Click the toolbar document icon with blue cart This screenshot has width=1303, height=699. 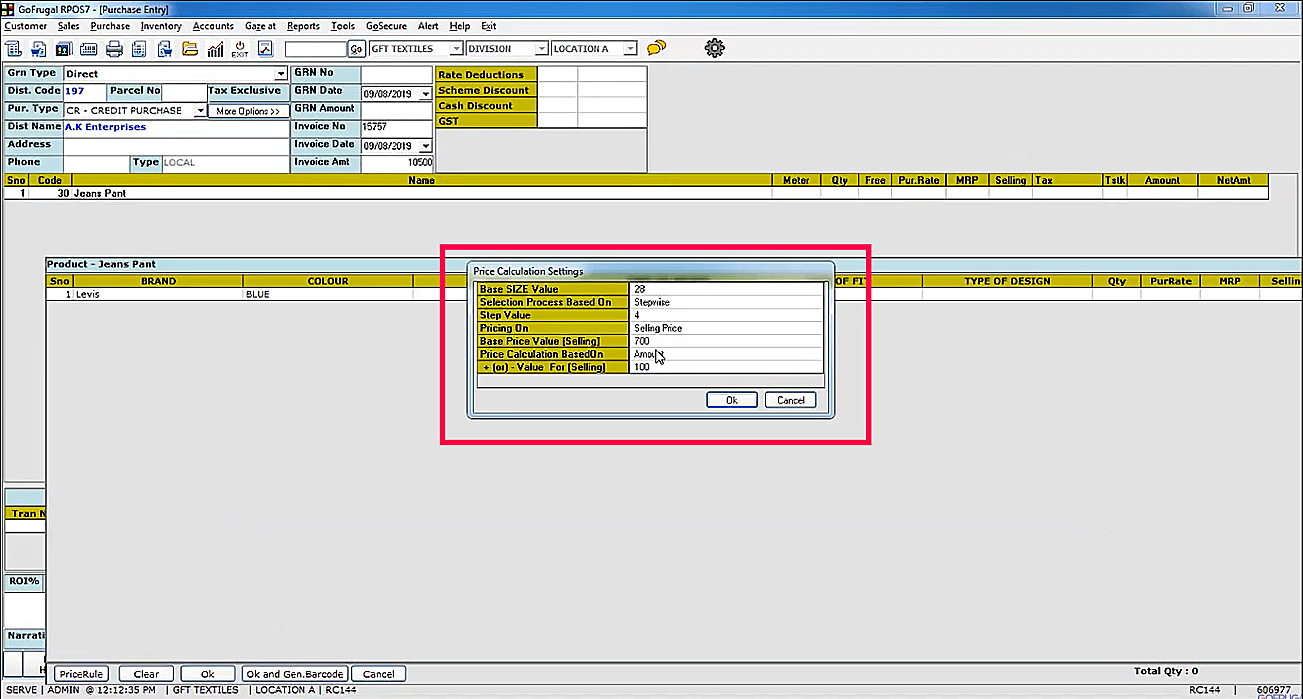click(38, 49)
